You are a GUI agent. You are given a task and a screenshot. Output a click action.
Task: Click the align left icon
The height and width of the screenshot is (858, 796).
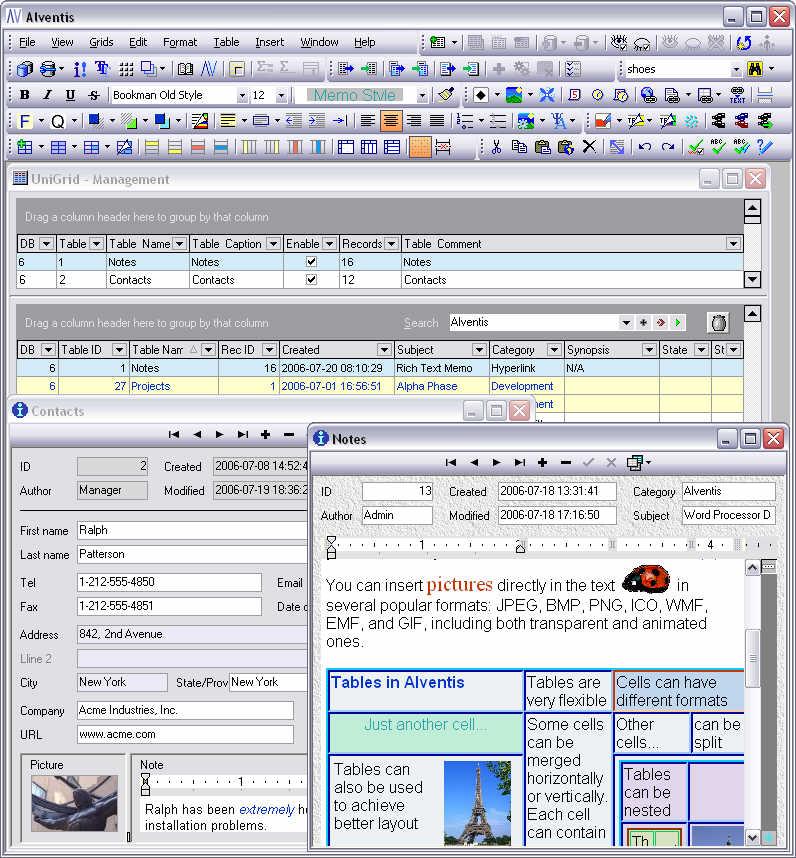tap(368, 120)
